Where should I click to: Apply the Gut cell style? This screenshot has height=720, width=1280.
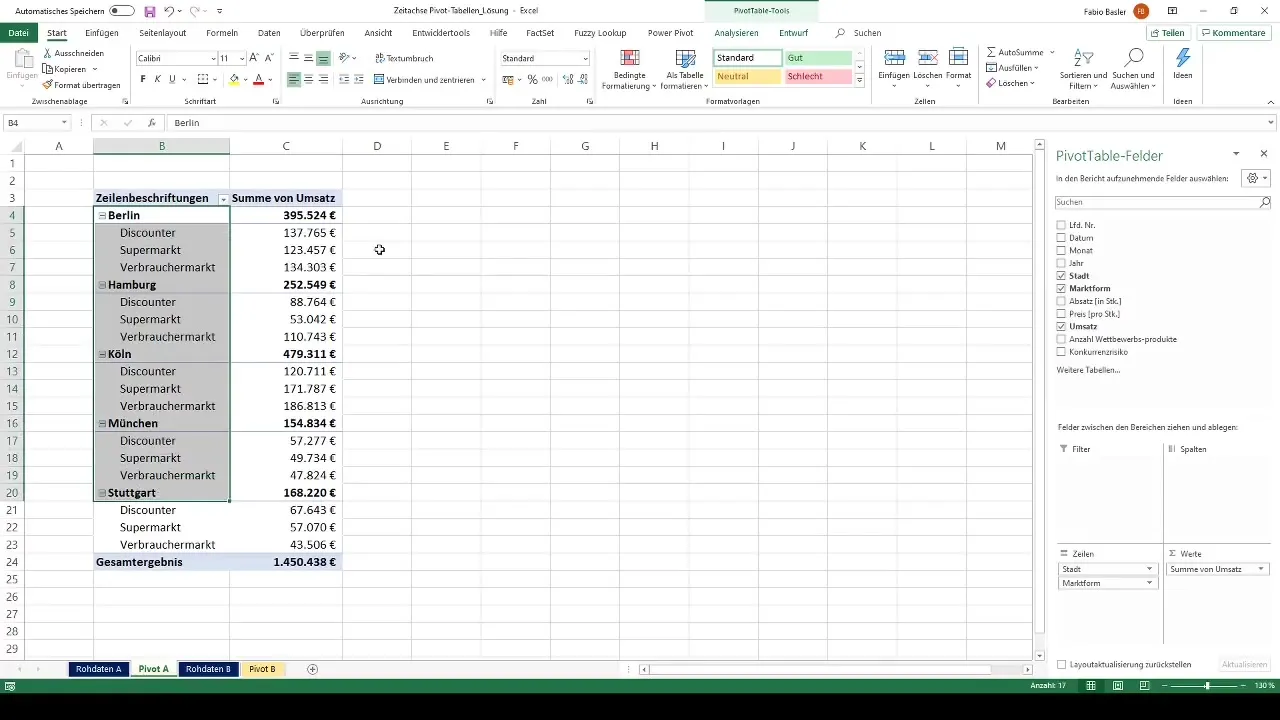(818, 58)
